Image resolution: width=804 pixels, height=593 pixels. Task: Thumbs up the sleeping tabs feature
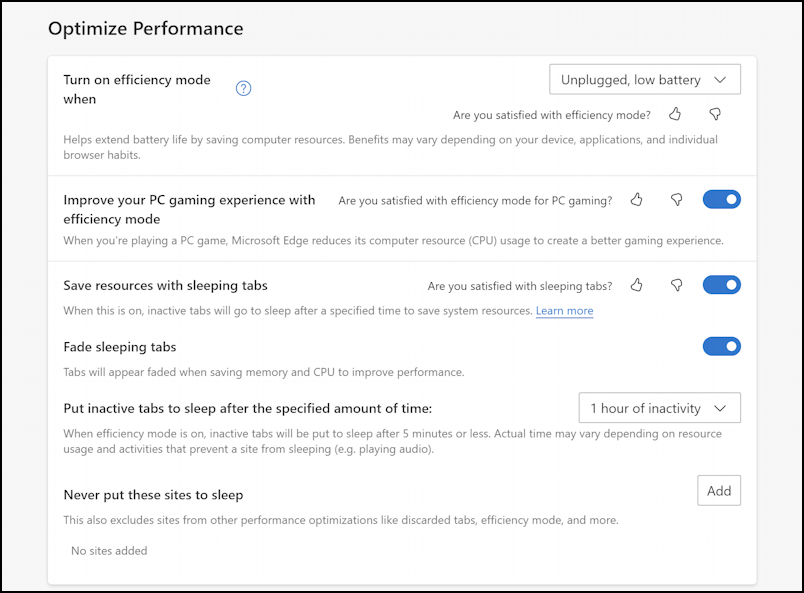[636, 285]
